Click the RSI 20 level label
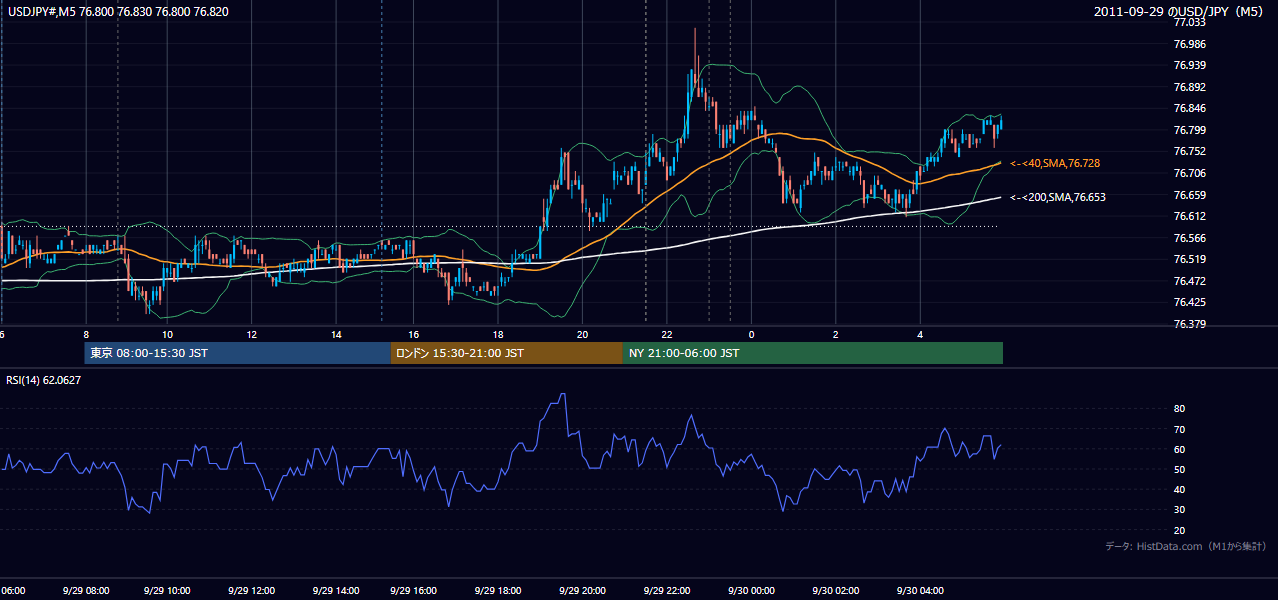 1179,530
